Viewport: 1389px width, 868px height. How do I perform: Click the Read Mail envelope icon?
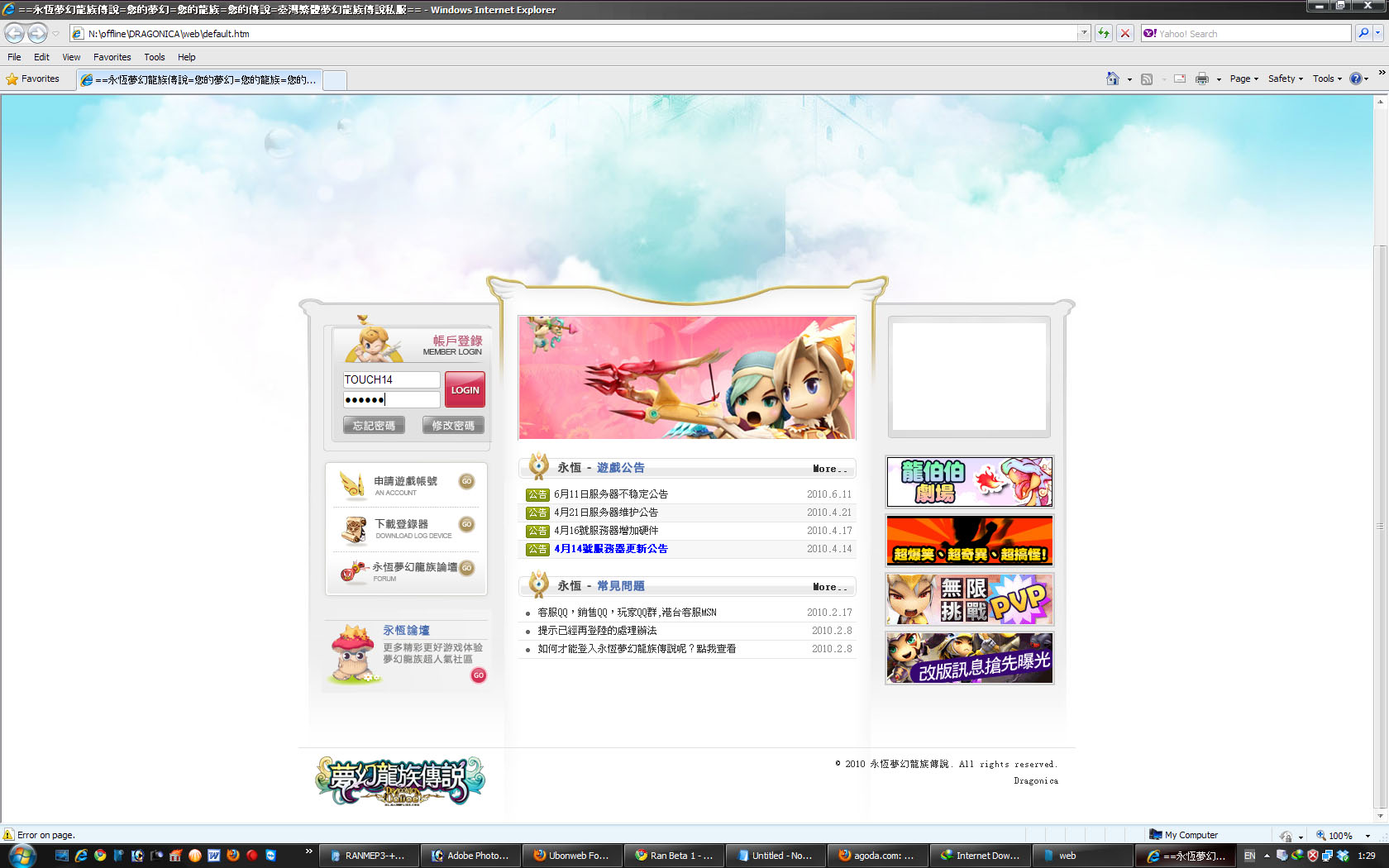[x=1180, y=79]
